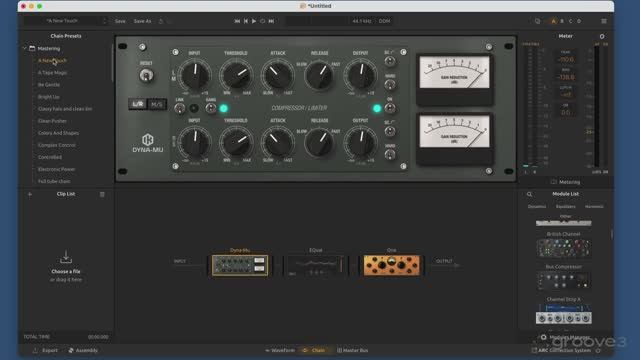Choose Channel Strip X module thumbnail
The height and width of the screenshot is (360, 640).
564,313
